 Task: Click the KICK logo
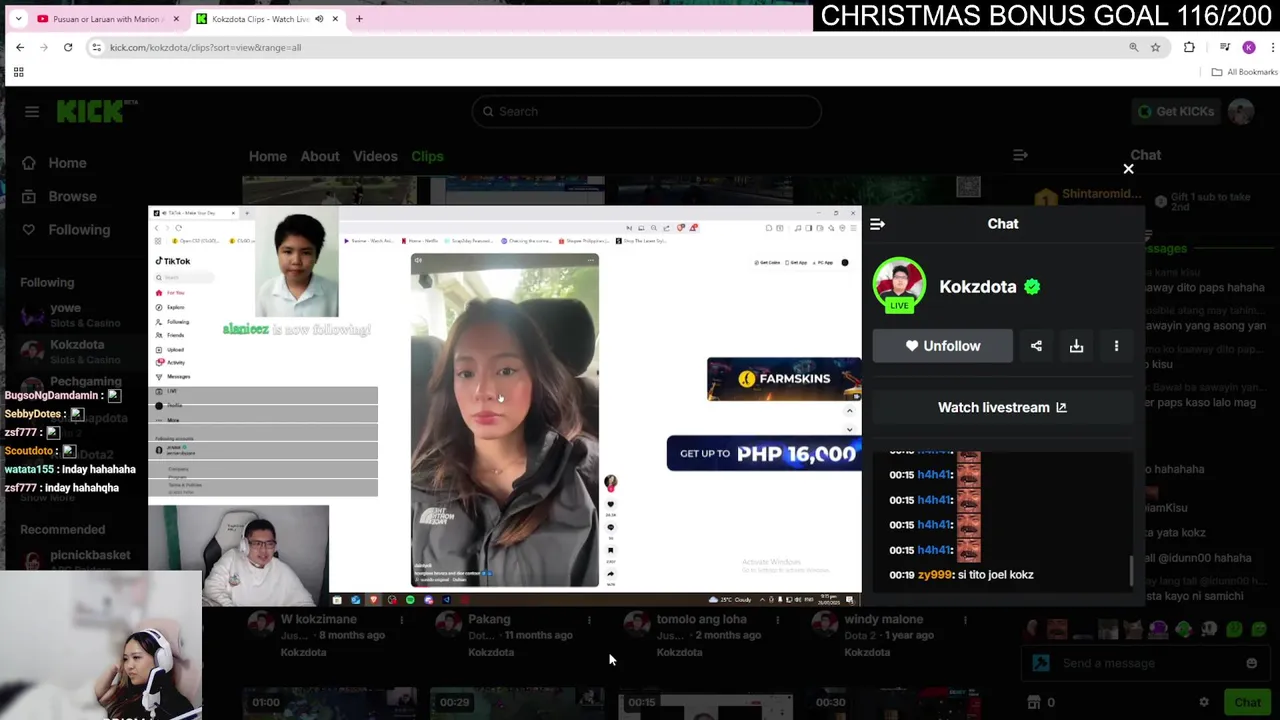96,111
